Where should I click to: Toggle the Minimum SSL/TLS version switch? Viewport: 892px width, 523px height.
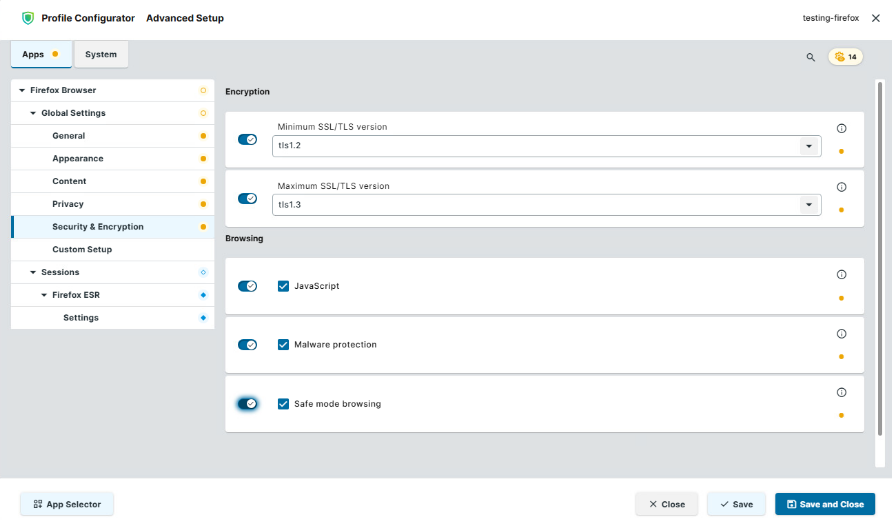pyautogui.click(x=247, y=139)
